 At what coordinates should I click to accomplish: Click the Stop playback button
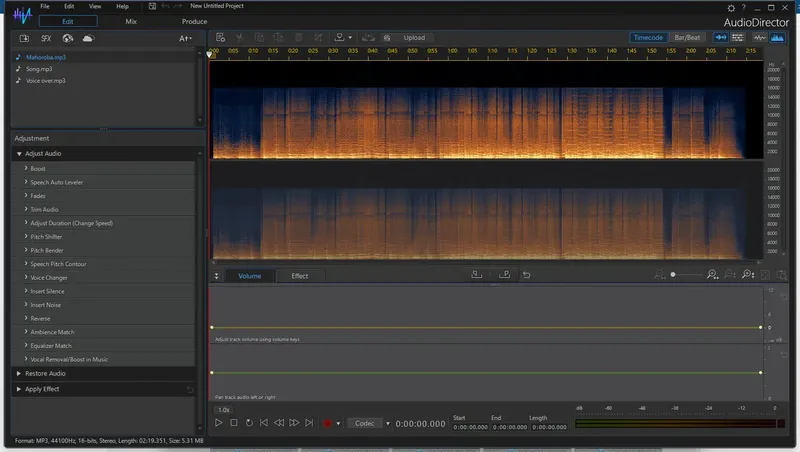point(234,423)
